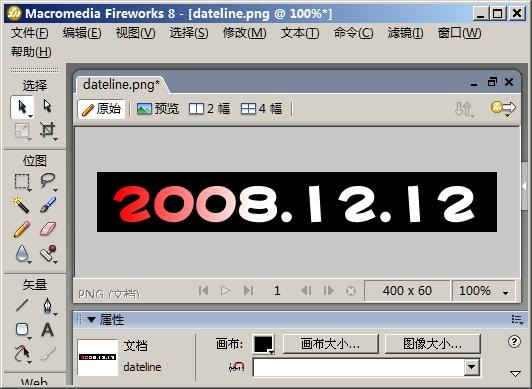Select the Magic Wand tool

(21, 205)
